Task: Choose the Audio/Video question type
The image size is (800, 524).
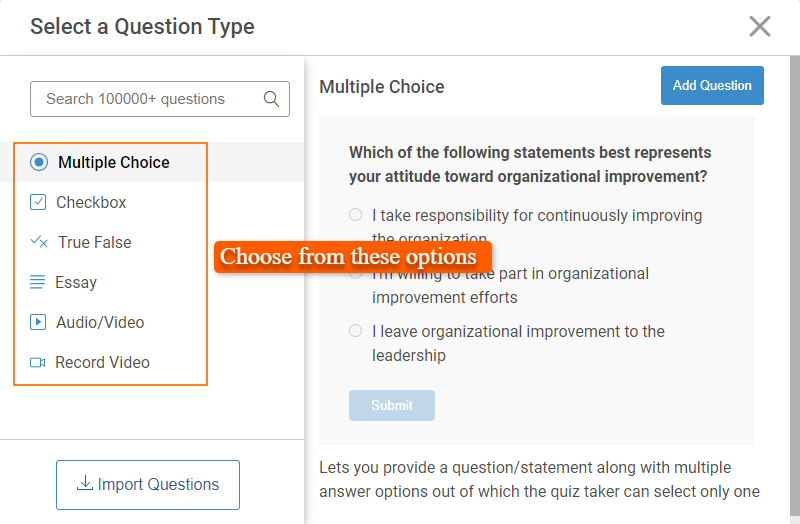Action: click(x=99, y=322)
